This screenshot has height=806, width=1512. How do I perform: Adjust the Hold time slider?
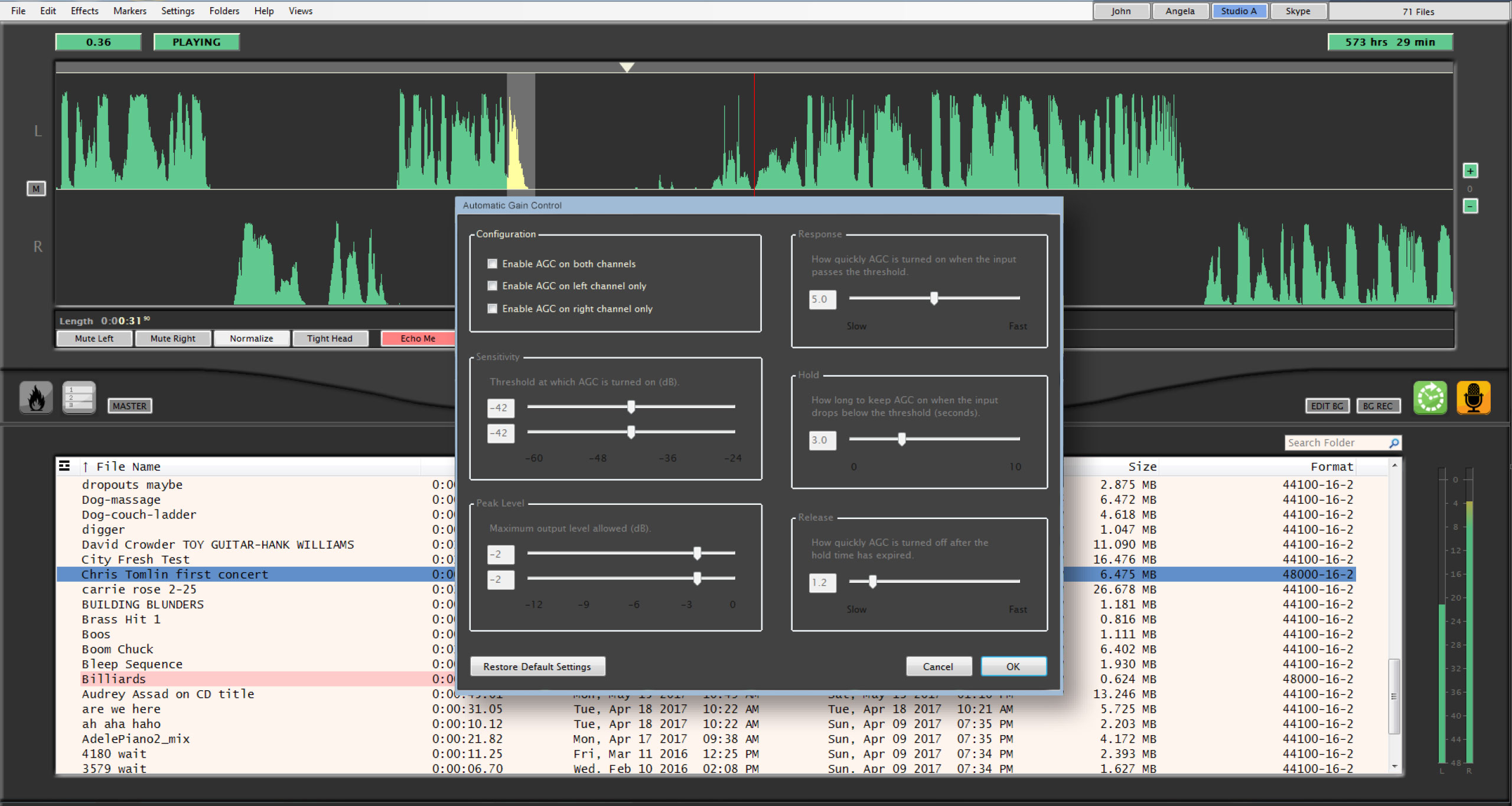tap(901, 439)
